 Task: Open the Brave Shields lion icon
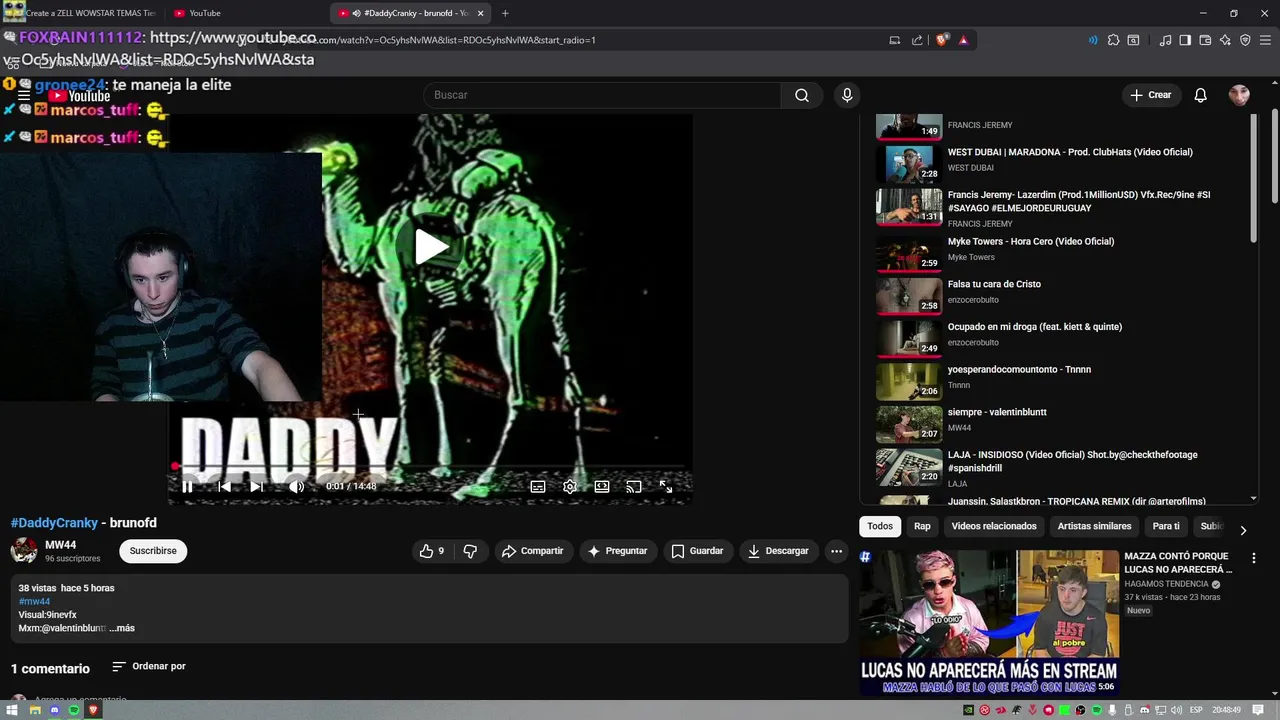coord(942,40)
